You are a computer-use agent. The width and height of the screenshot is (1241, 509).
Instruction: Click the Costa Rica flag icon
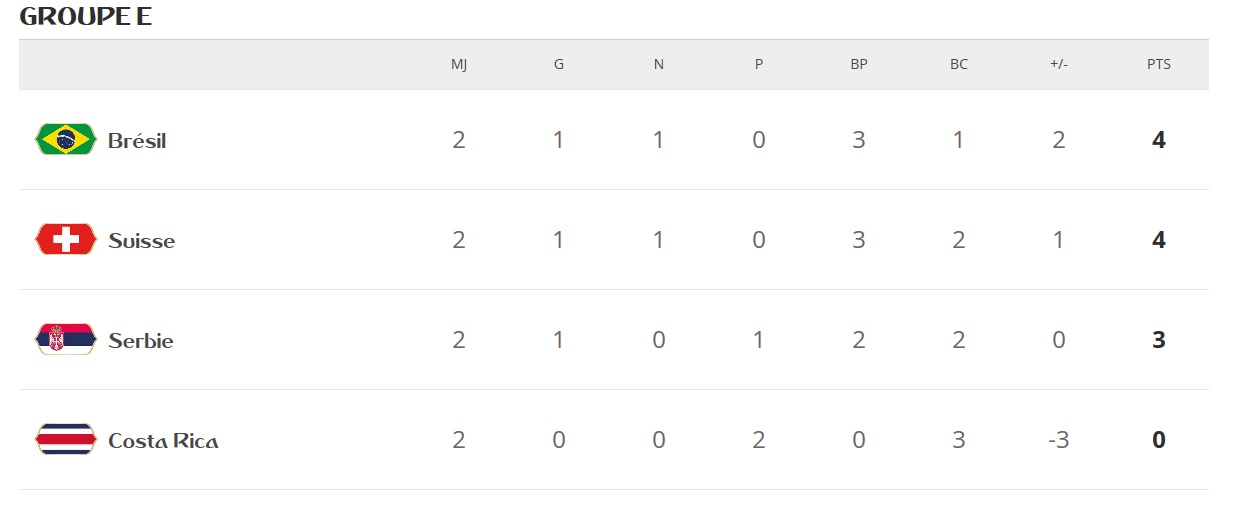[65, 439]
